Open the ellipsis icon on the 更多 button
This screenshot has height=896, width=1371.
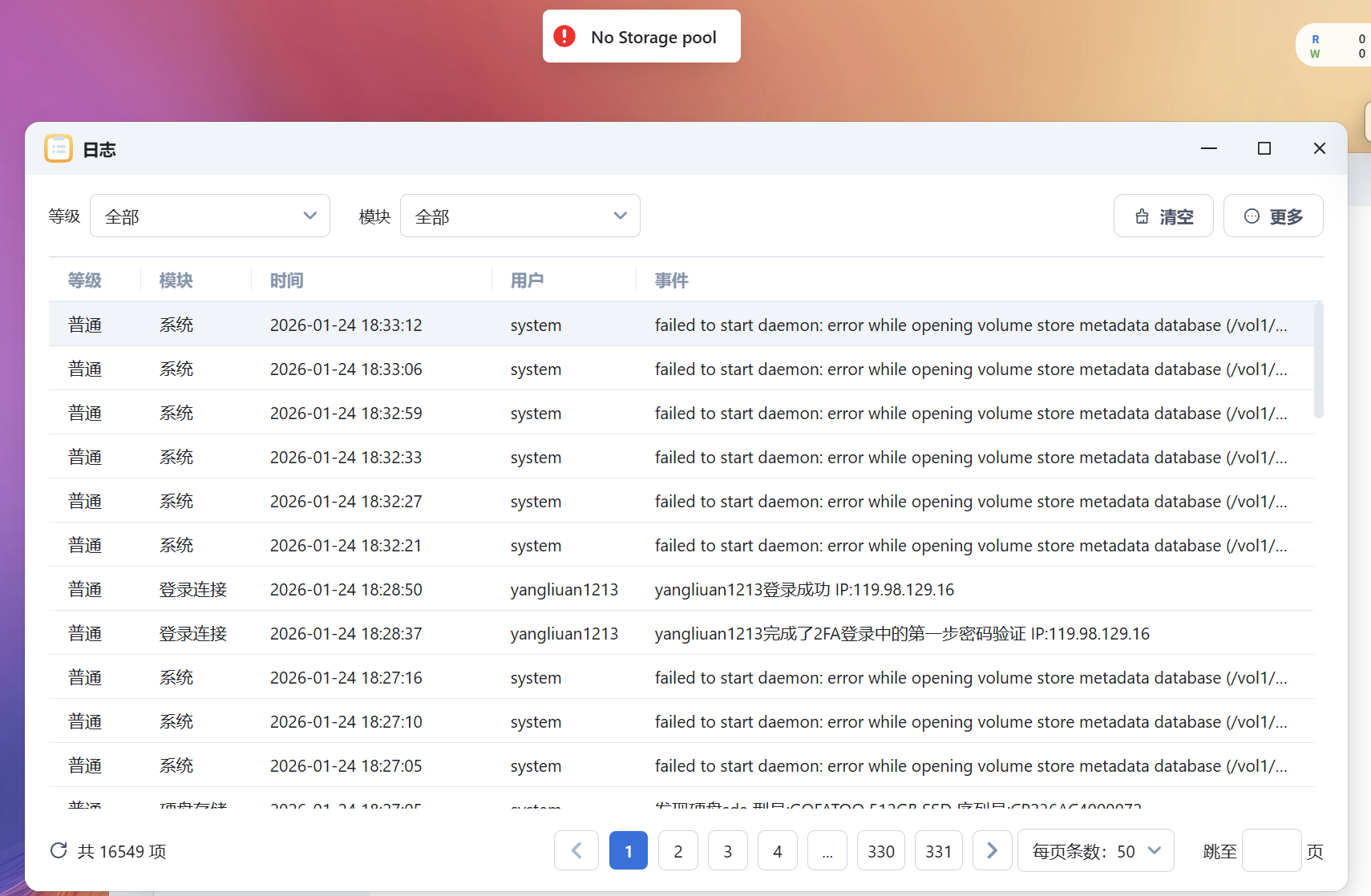coord(1252,216)
